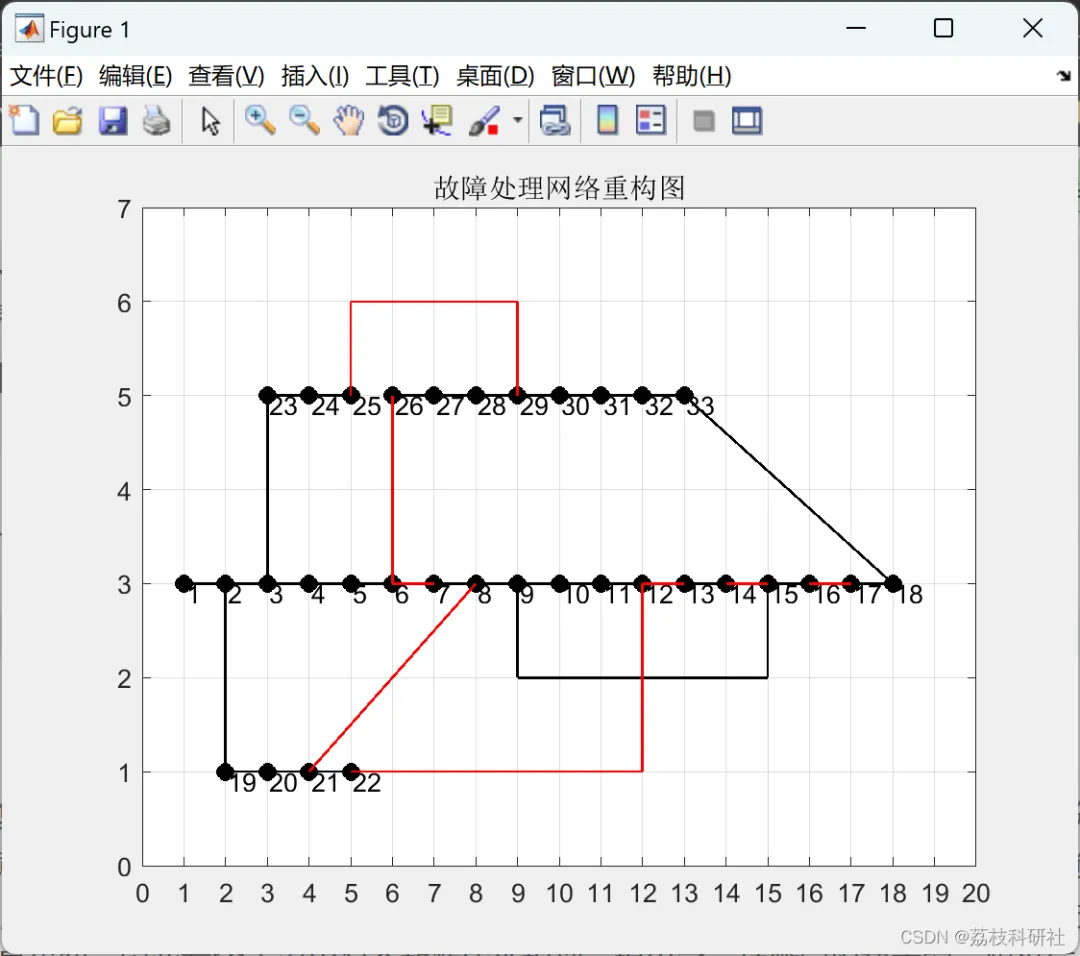The width and height of the screenshot is (1080, 956).
Task: Select the Brush data tool
Action: [484, 121]
